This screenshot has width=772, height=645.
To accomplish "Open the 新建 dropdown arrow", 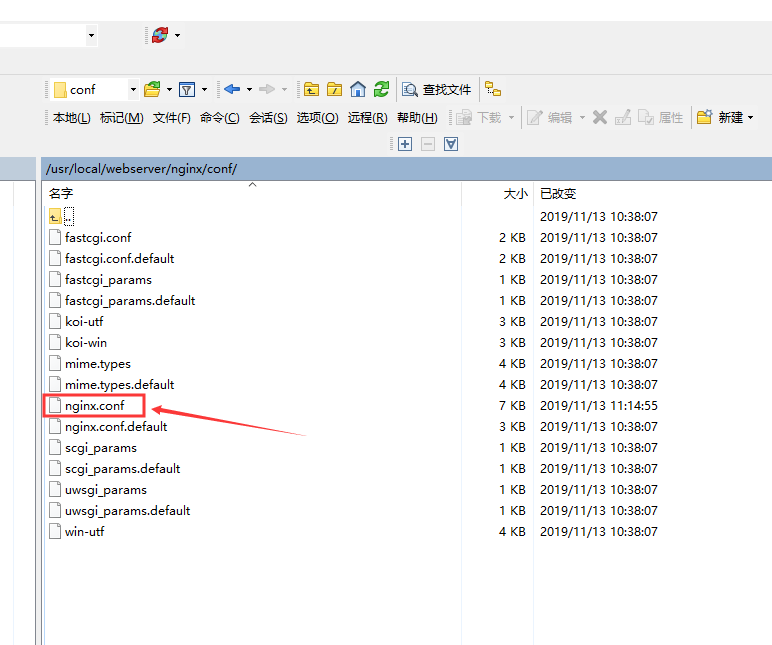I will tap(750, 118).
